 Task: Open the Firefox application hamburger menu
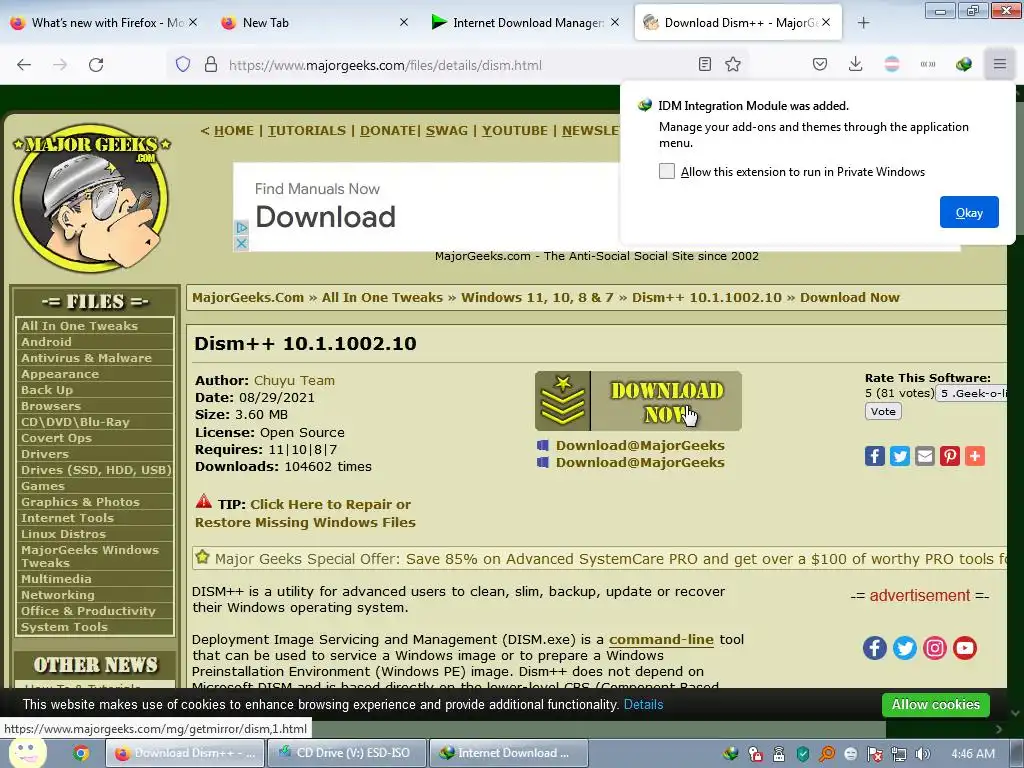(x=1000, y=64)
